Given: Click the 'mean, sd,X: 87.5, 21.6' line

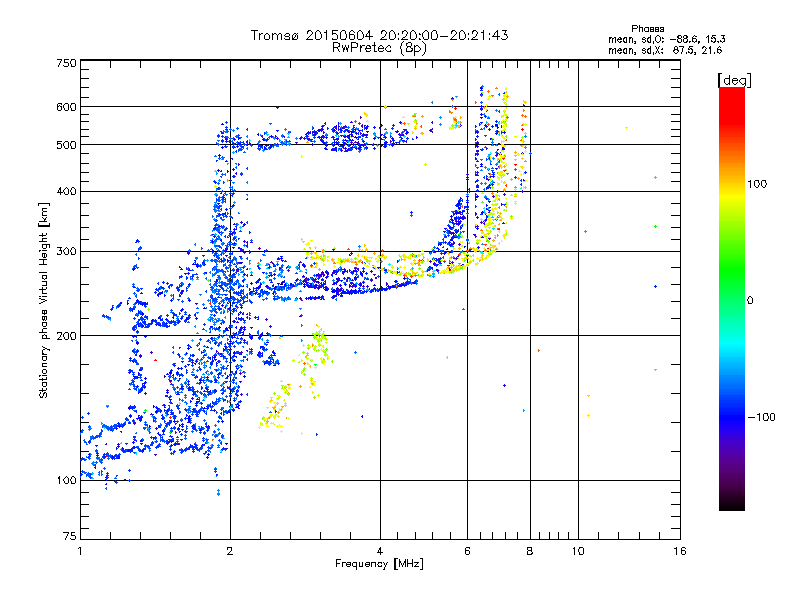Looking at the screenshot, I should pos(665,50).
